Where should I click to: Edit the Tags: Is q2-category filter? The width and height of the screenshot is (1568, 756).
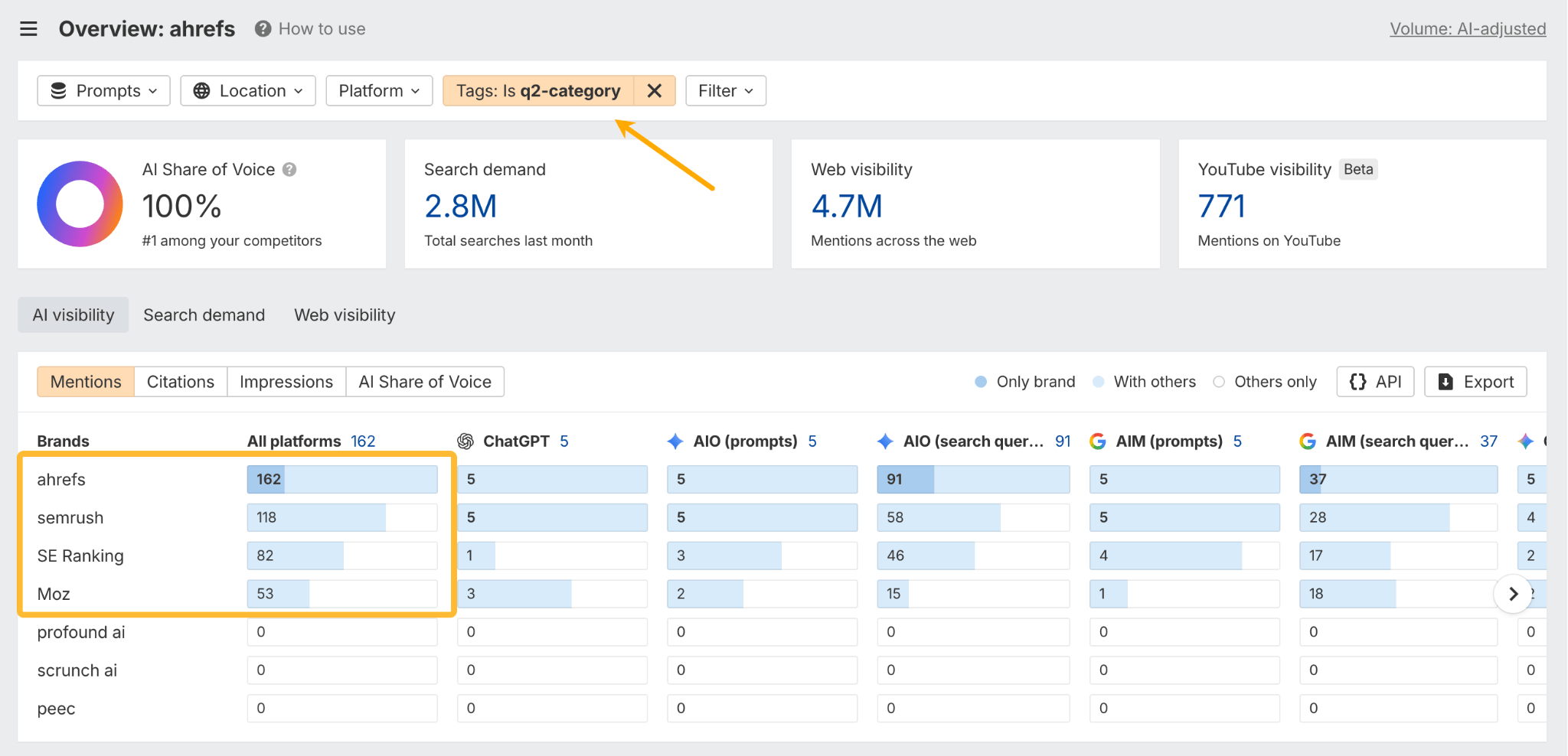click(538, 91)
